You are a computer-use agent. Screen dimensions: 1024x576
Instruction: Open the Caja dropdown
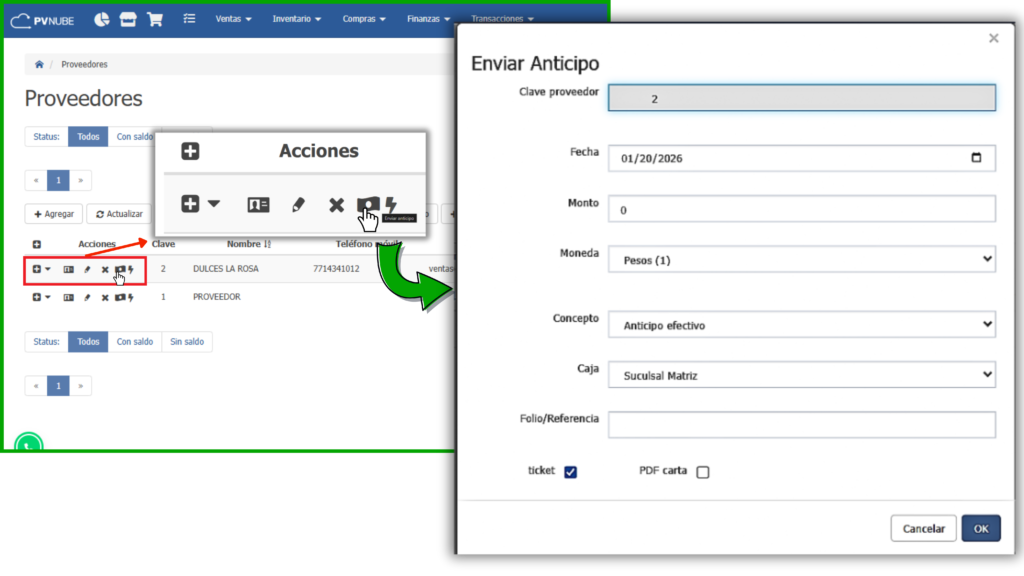coord(801,375)
